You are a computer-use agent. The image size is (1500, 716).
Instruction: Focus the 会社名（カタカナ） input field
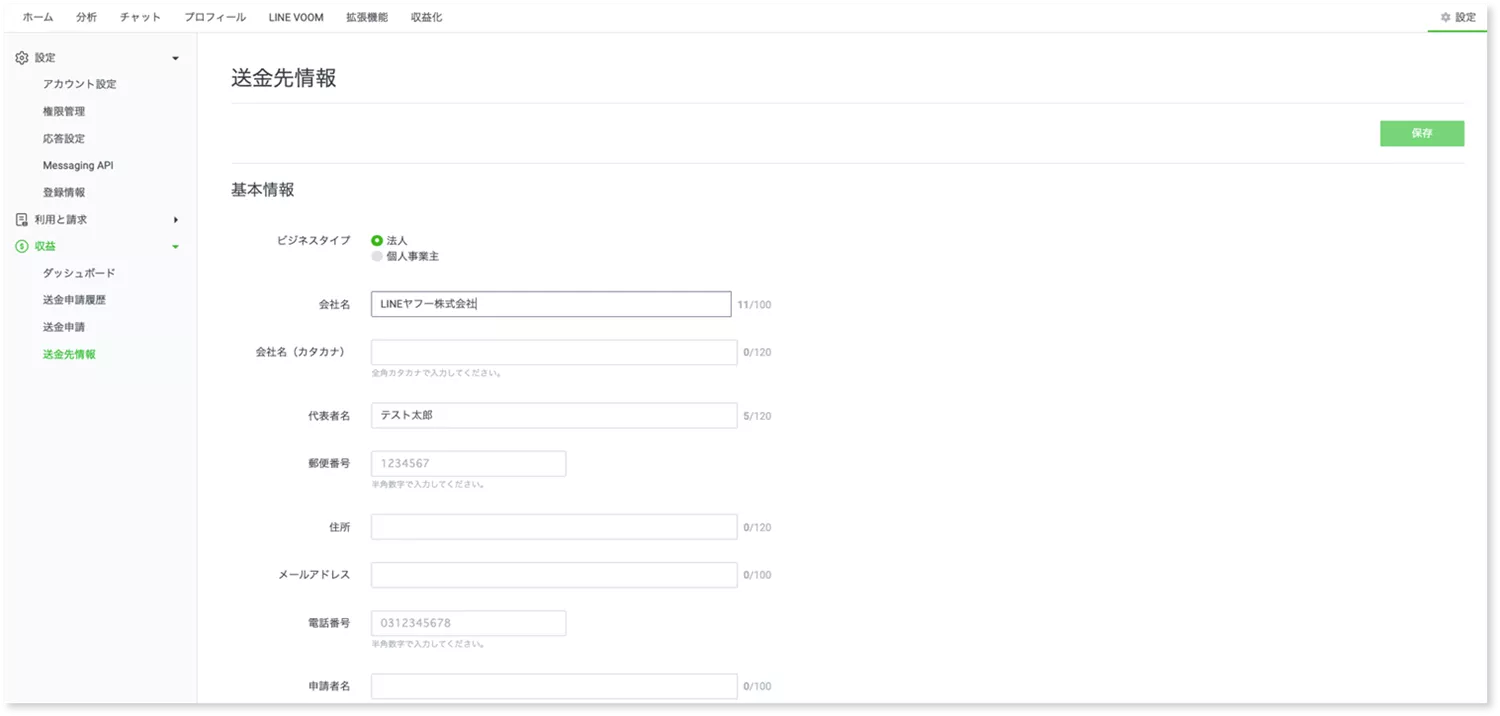[553, 352]
